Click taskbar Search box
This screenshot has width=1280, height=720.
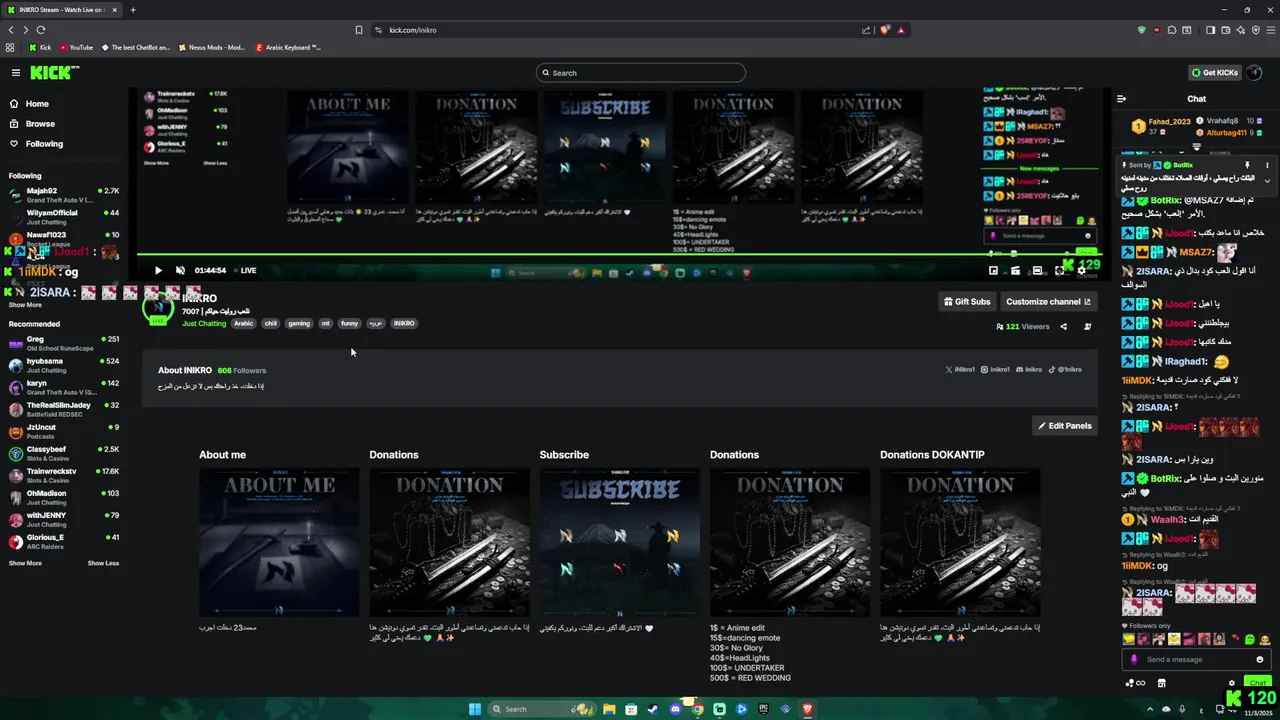coord(541,709)
